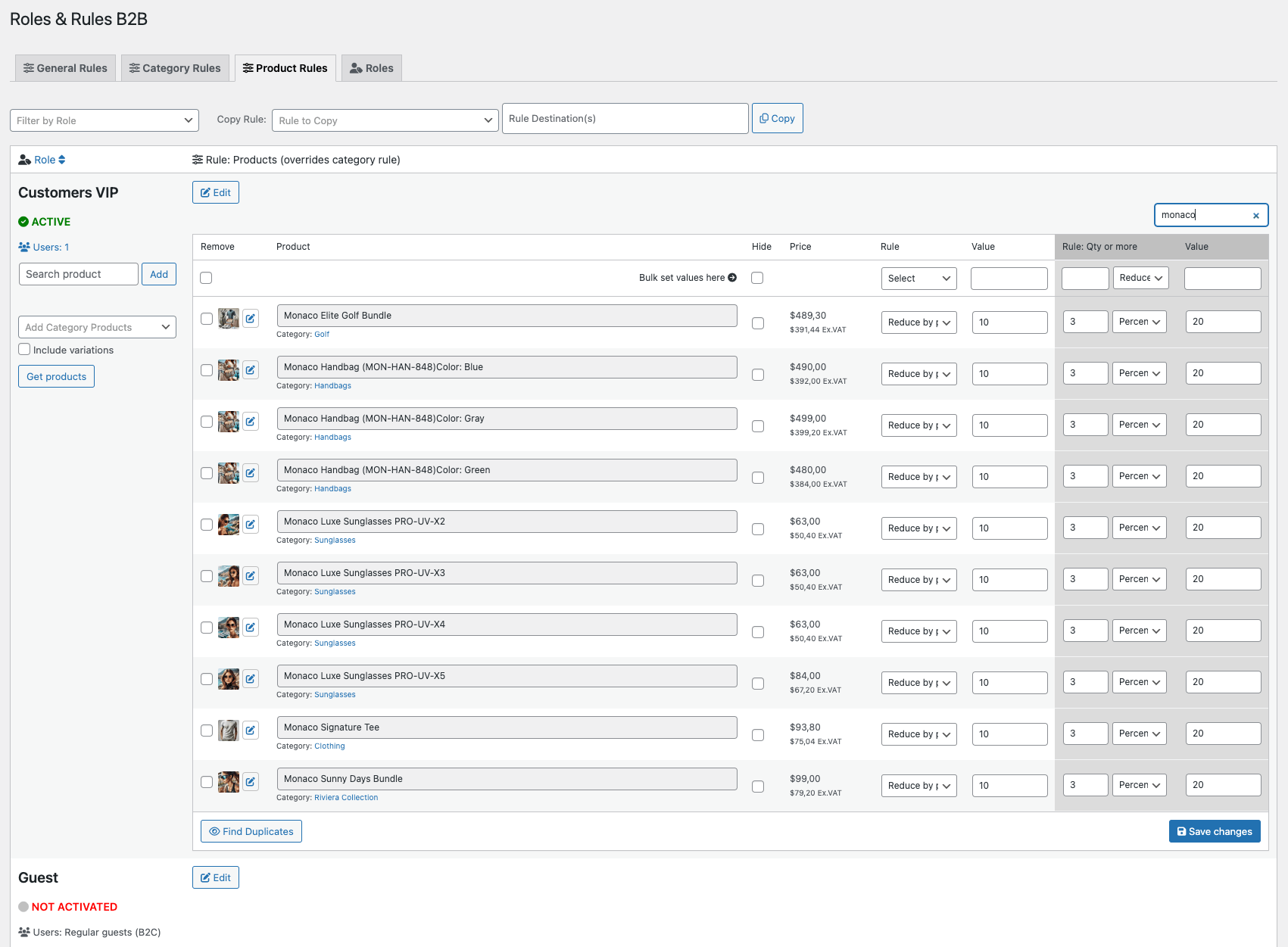
Task: Enable Include variations checkbox
Action: 24,350
